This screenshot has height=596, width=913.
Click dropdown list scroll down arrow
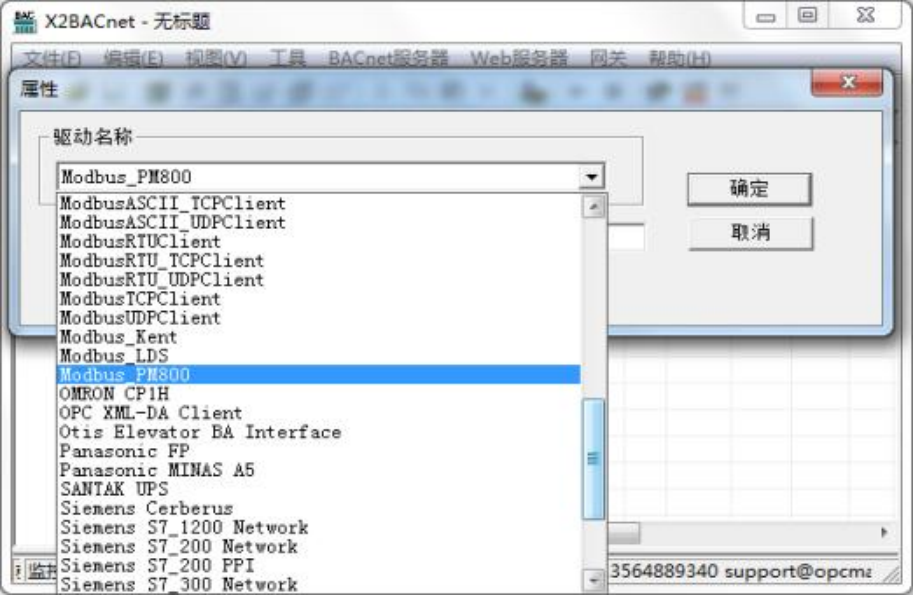pos(593,580)
